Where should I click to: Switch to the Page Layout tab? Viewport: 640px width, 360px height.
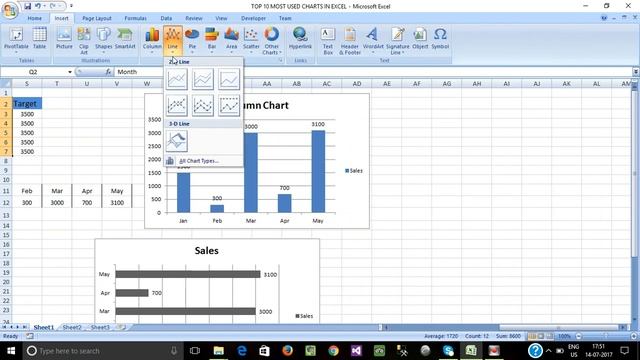point(97,18)
